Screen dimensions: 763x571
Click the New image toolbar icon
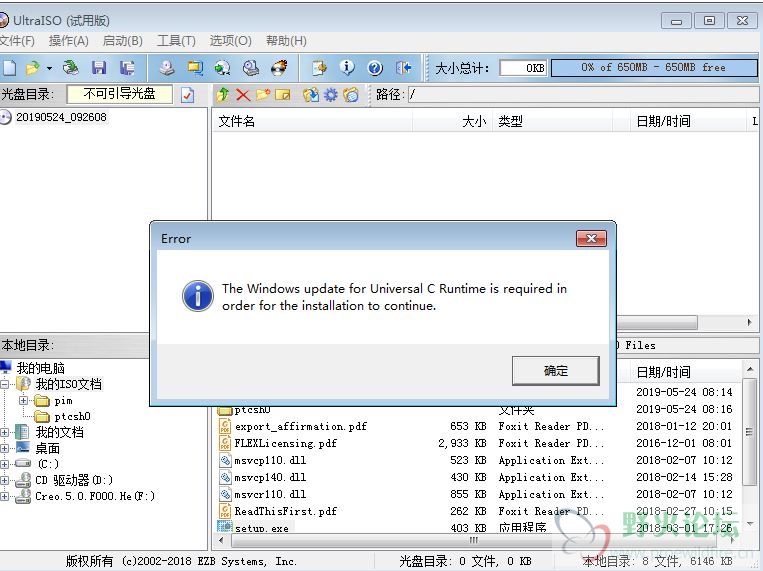pos(9,68)
